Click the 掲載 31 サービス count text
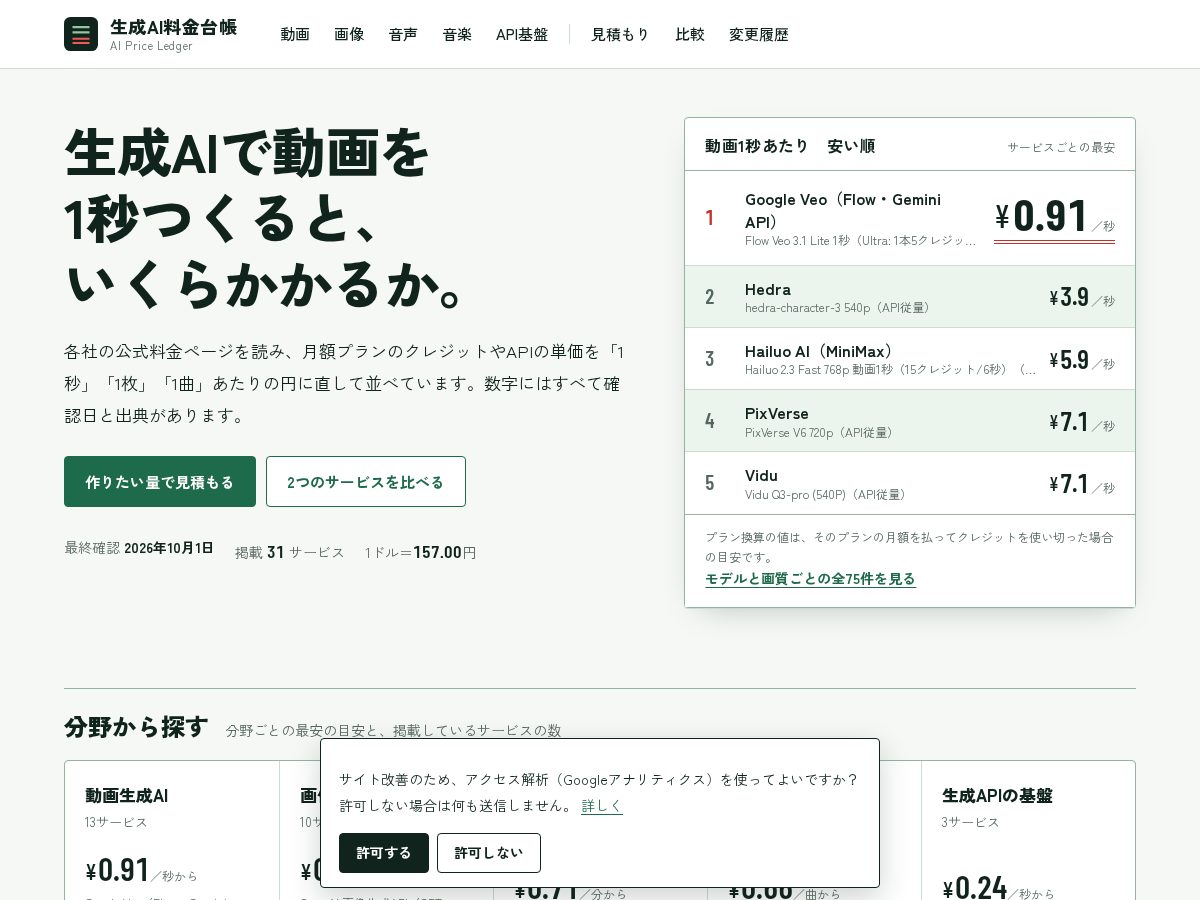 290,552
